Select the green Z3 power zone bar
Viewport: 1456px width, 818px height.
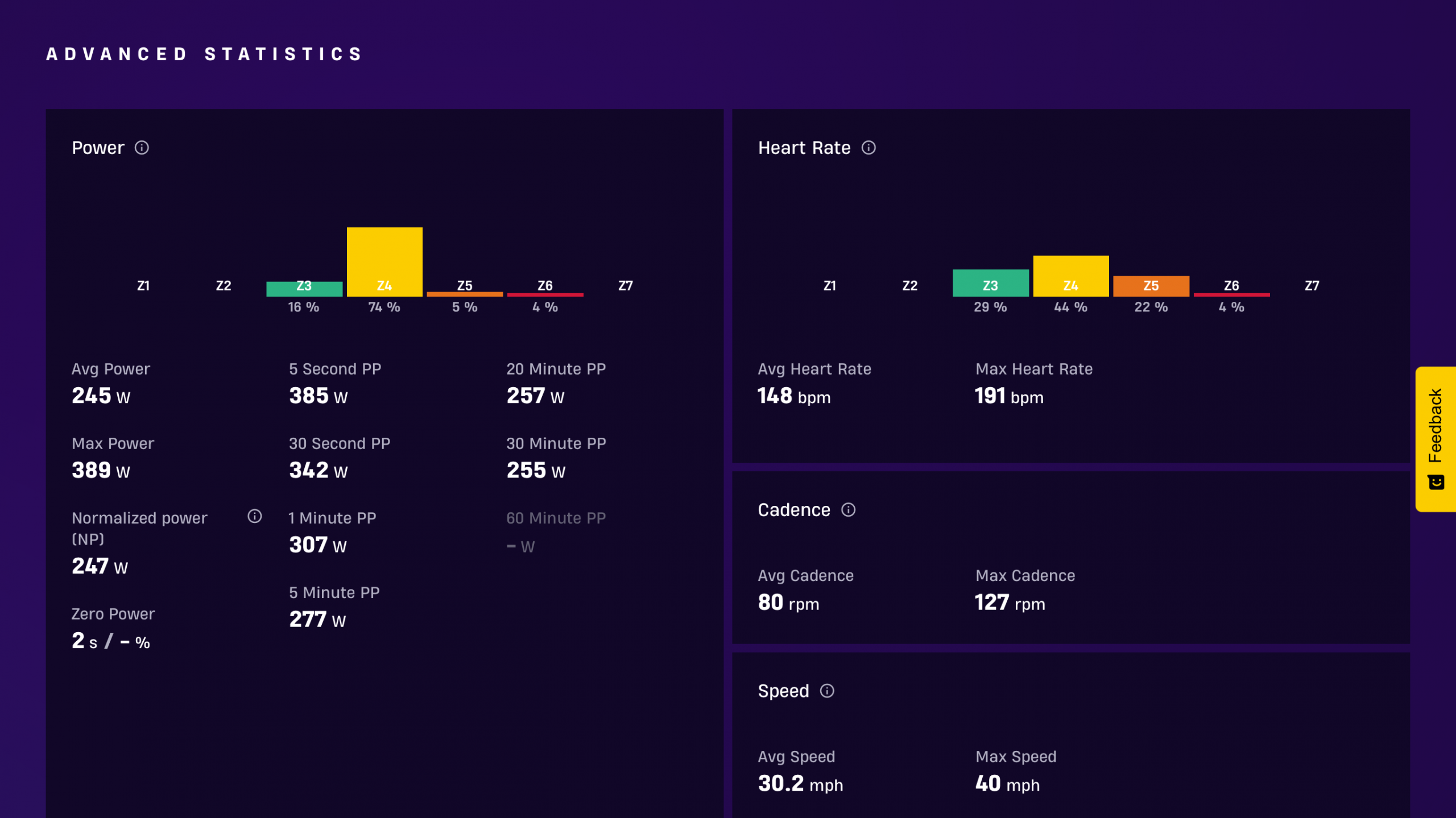304,289
